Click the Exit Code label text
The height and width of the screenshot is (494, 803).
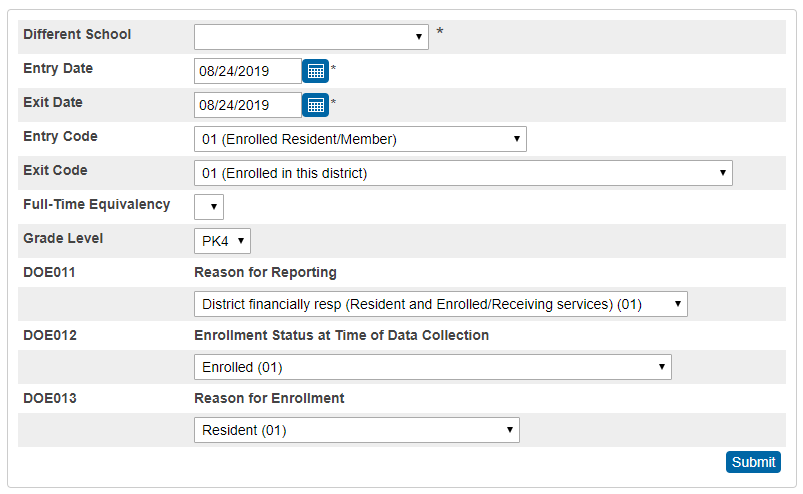click(55, 171)
